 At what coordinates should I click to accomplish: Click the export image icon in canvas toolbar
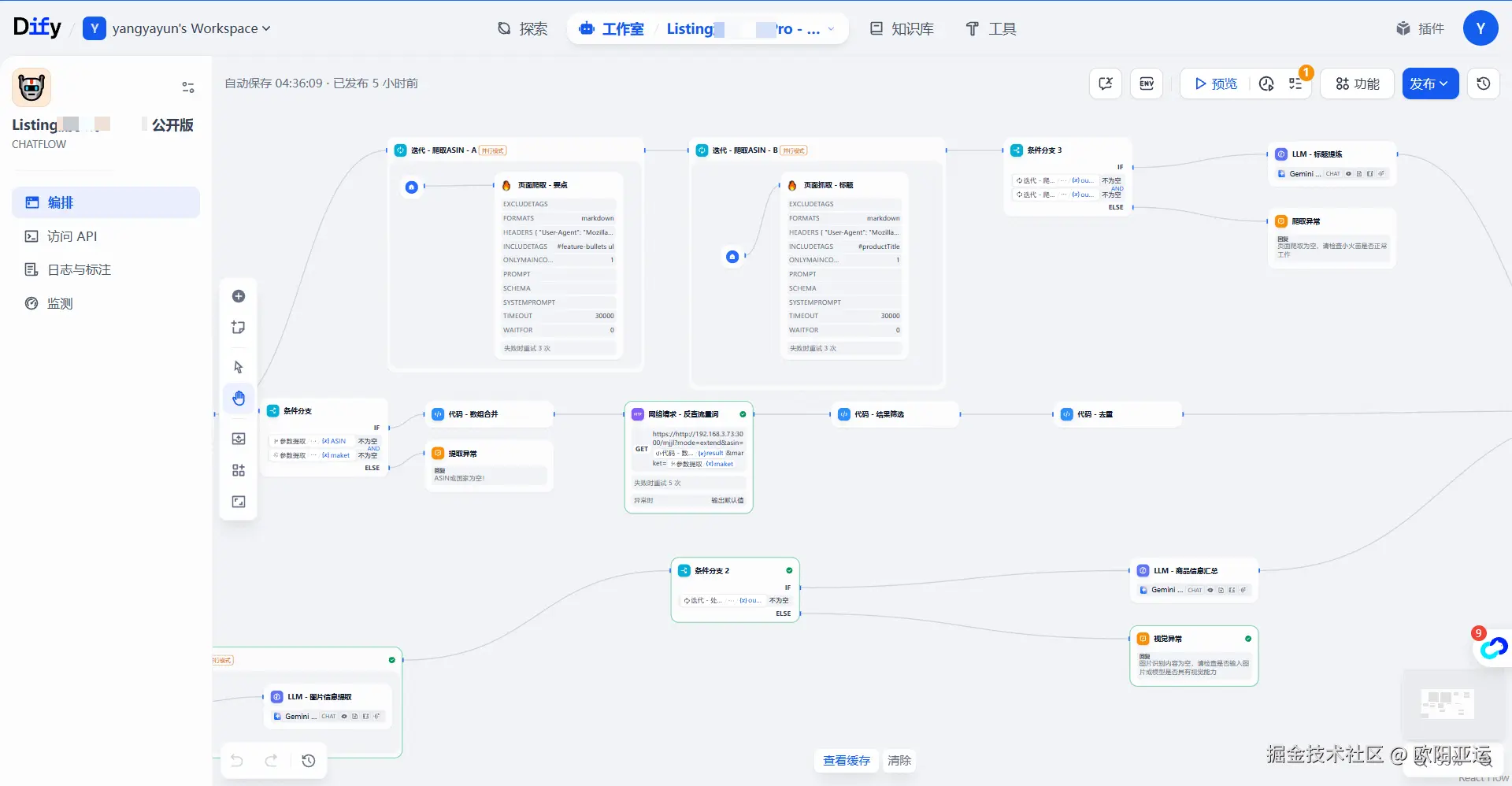click(239, 439)
